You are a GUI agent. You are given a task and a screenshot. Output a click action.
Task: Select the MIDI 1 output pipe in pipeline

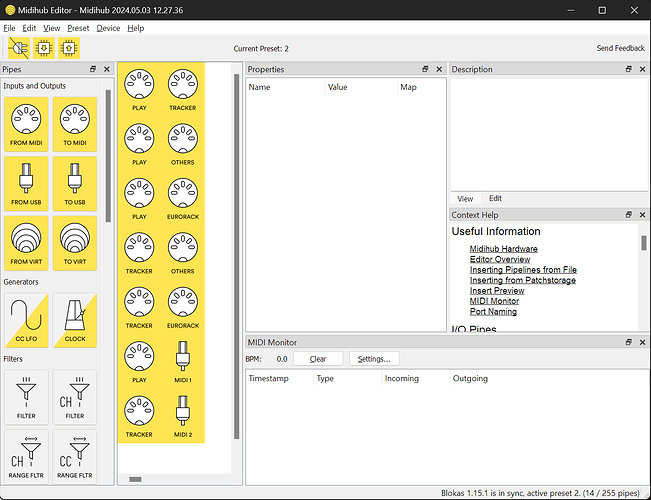point(183,362)
